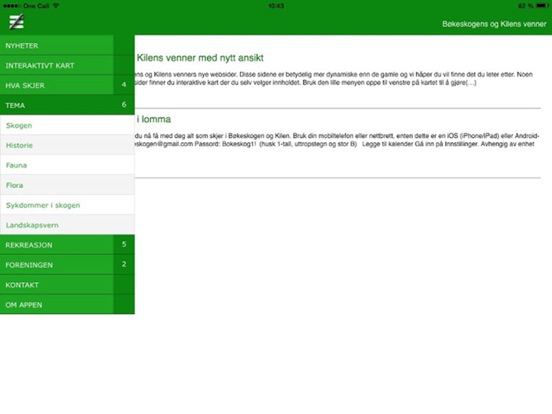The height and width of the screenshot is (414, 552).
Task: Open the Skogen submenu entry
Action: pos(67,125)
